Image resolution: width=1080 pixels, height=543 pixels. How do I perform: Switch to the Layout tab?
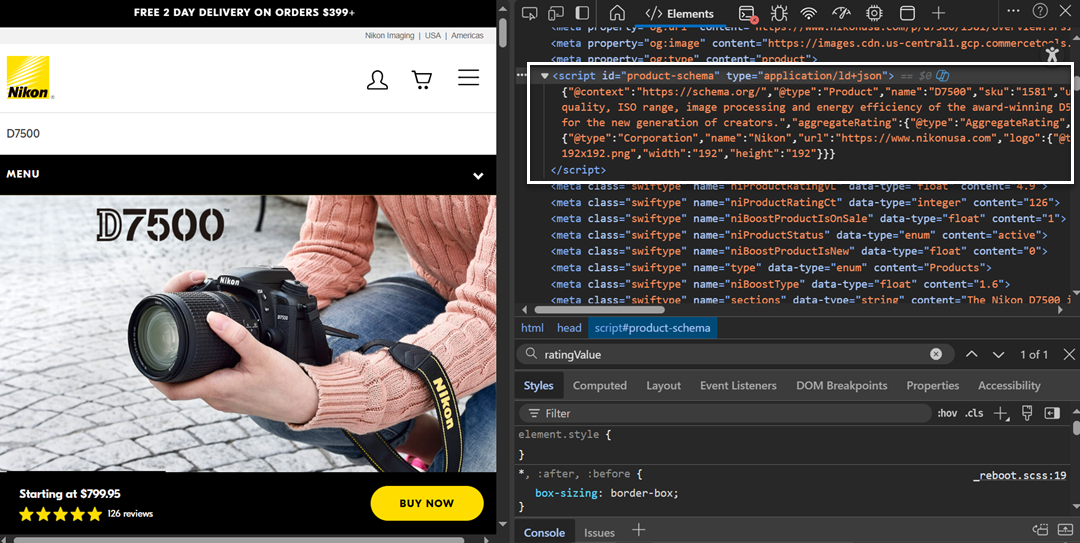click(663, 386)
